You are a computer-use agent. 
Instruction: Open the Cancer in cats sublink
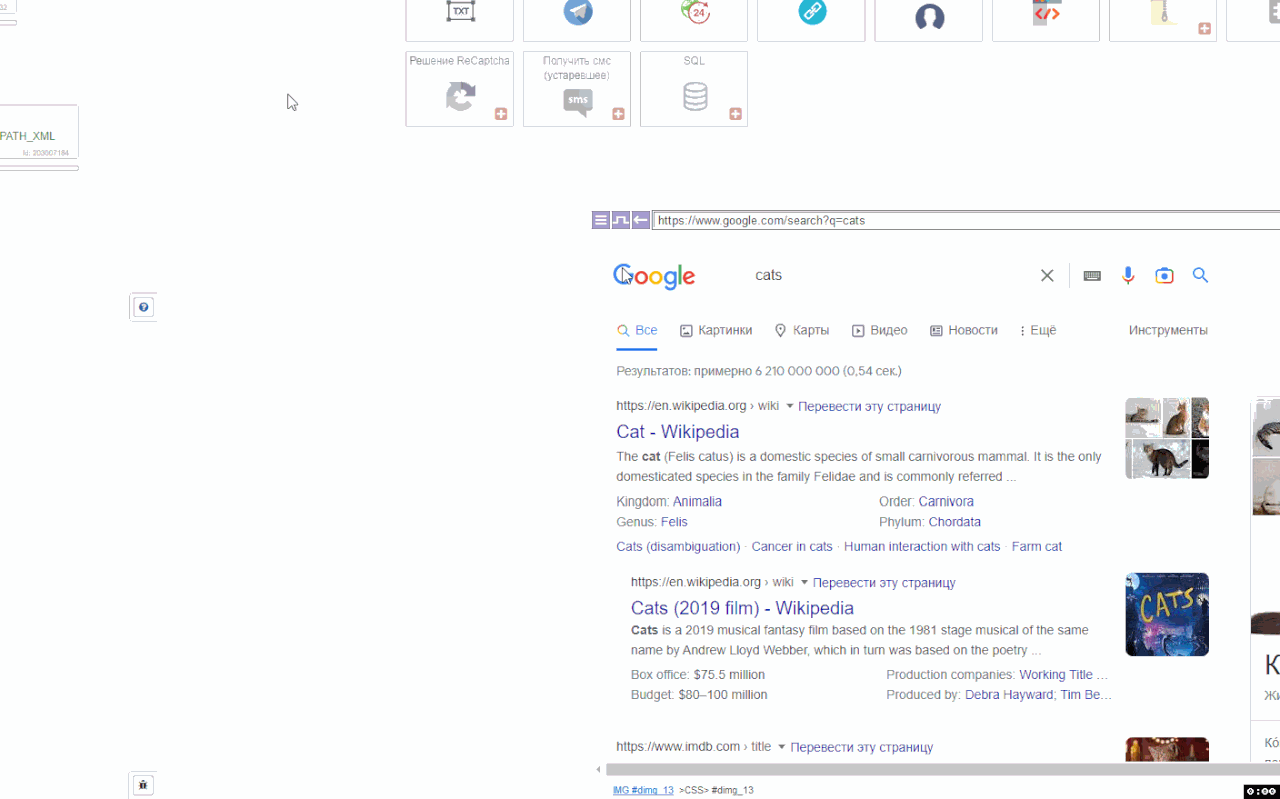792,547
